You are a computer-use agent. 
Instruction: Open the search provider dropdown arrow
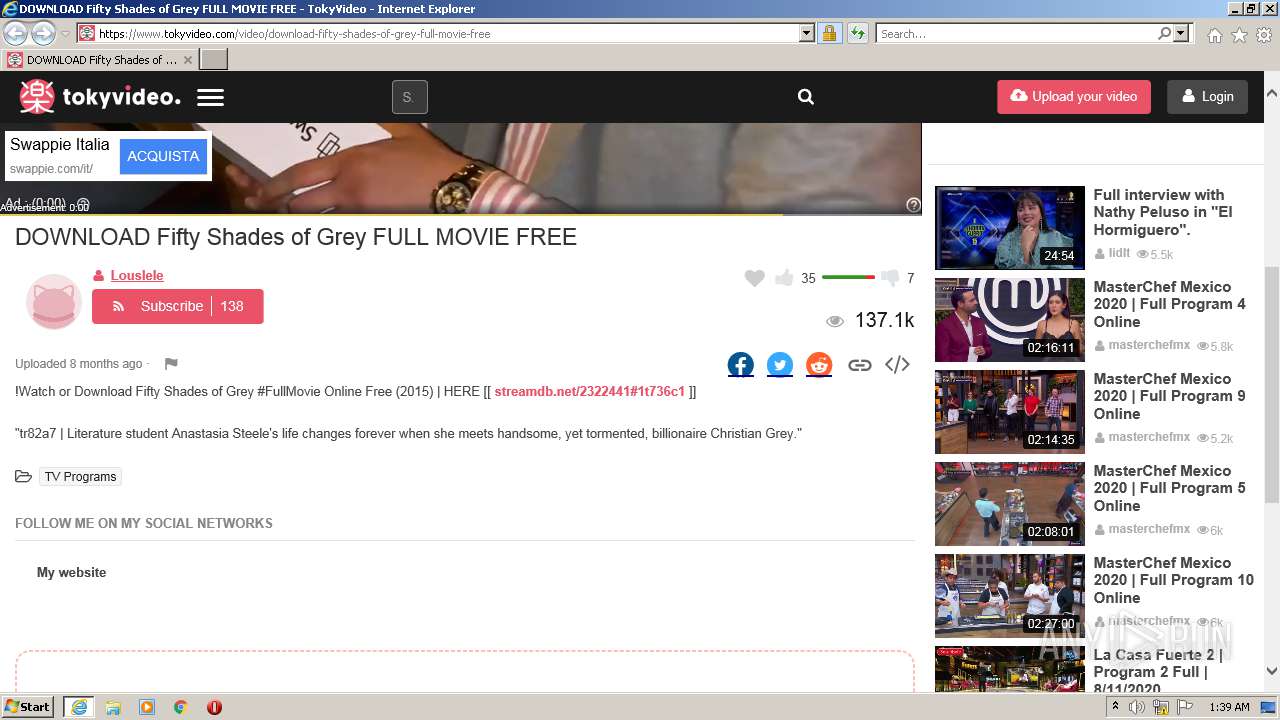coord(1181,33)
